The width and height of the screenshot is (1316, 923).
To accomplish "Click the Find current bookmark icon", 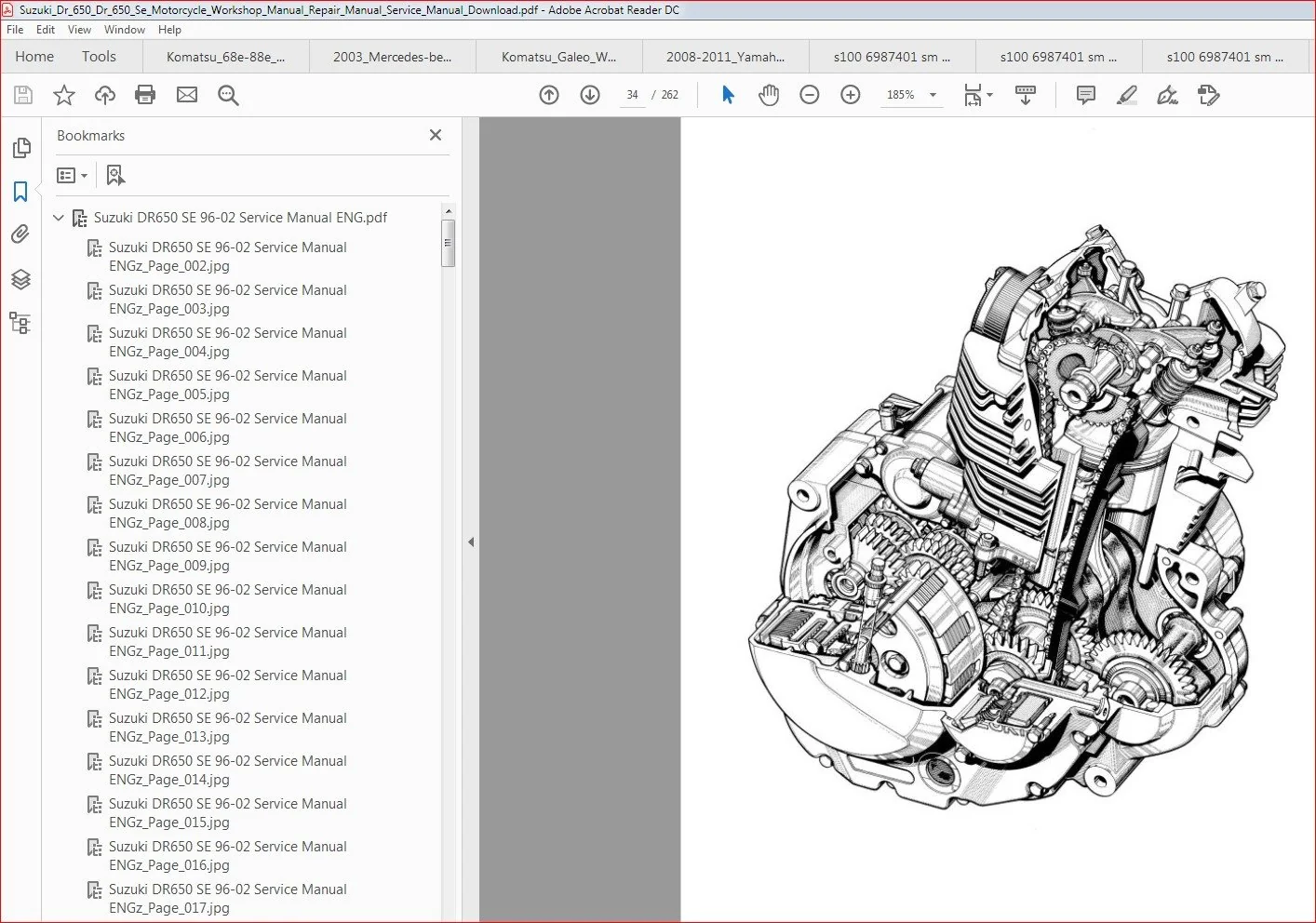I will click(x=115, y=175).
